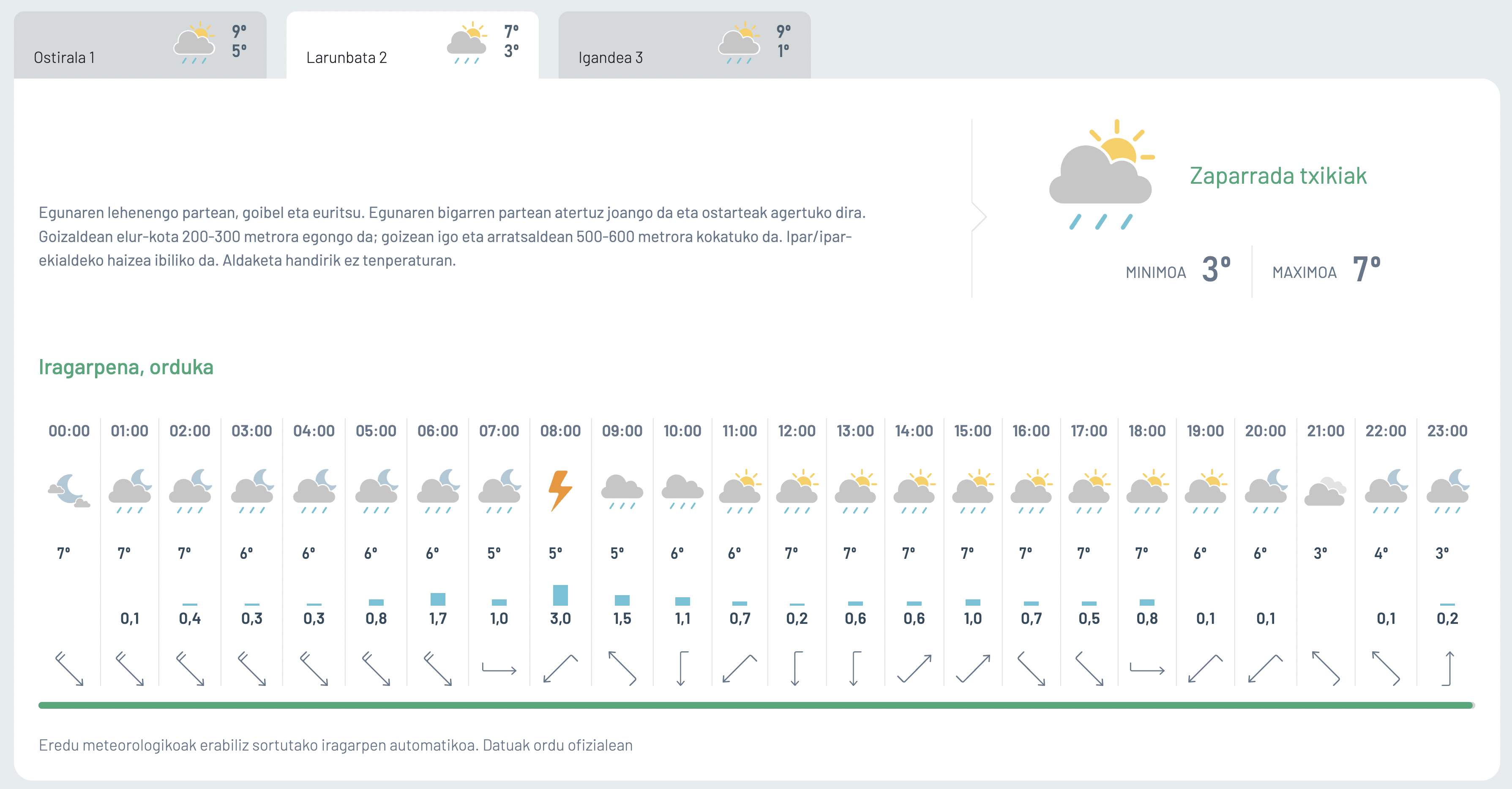Click the 09:00 precipitation bar
The width and height of the screenshot is (1512, 789).
(622, 600)
